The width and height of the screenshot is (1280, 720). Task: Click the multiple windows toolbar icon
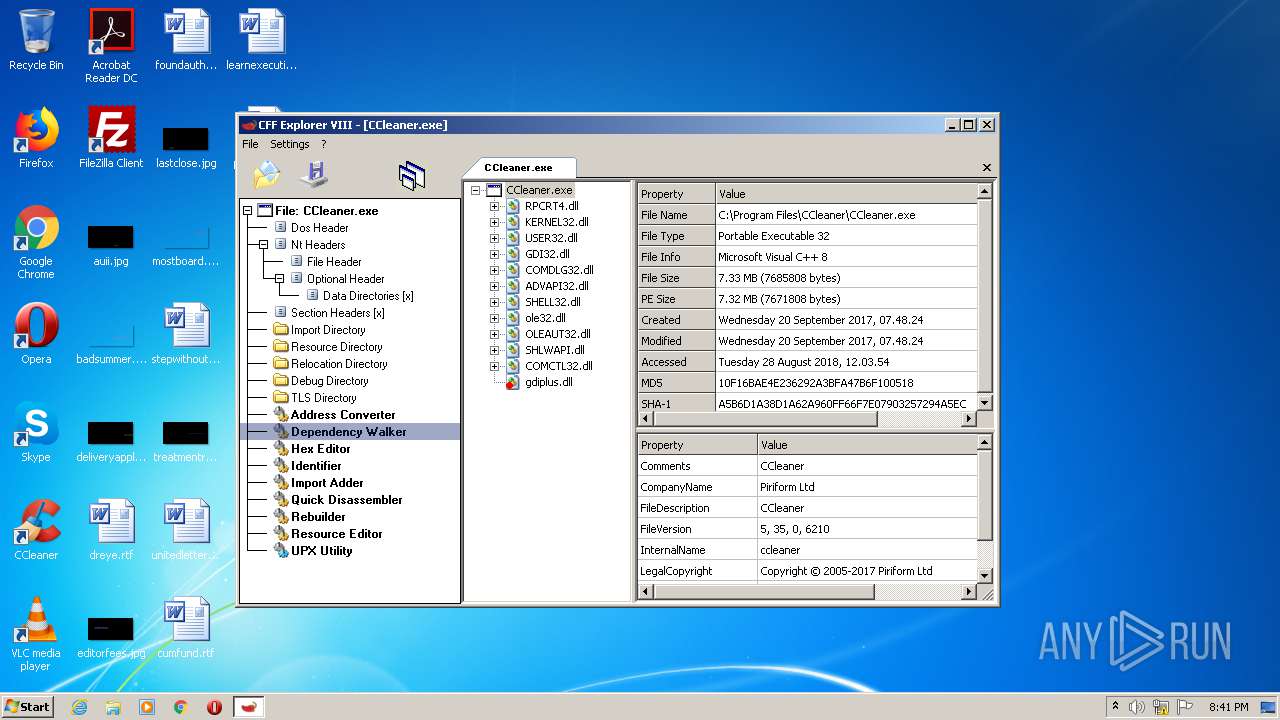412,176
